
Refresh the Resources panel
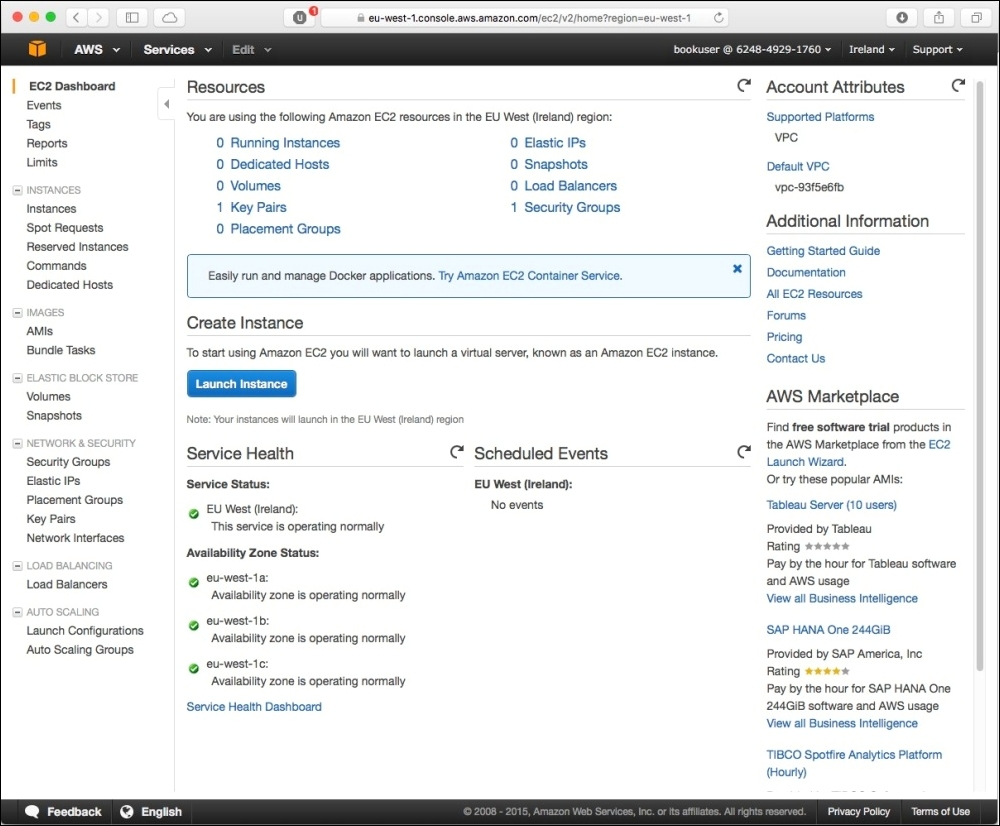pos(743,85)
